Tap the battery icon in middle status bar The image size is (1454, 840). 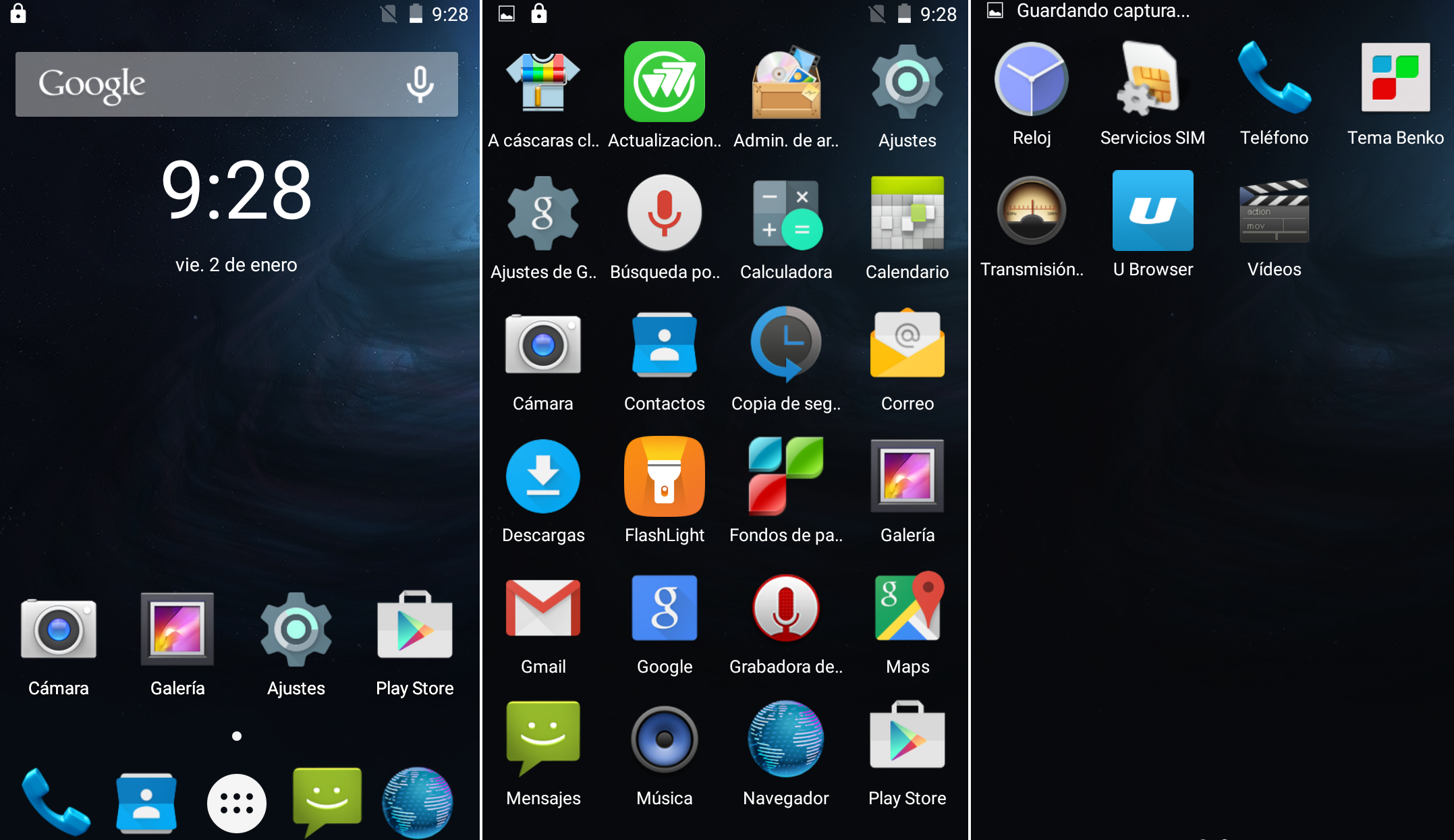coord(904,13)
